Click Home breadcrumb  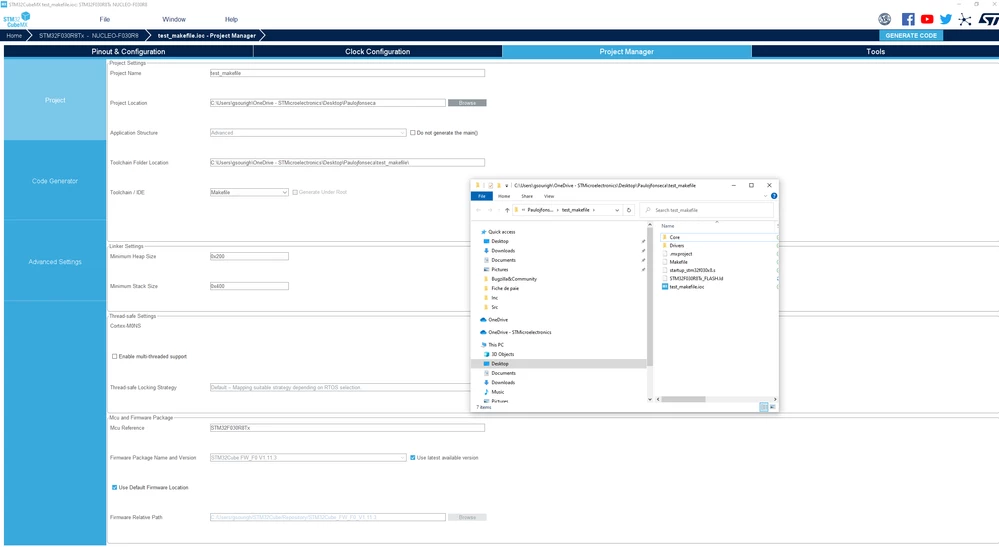[x=14, y=36]
